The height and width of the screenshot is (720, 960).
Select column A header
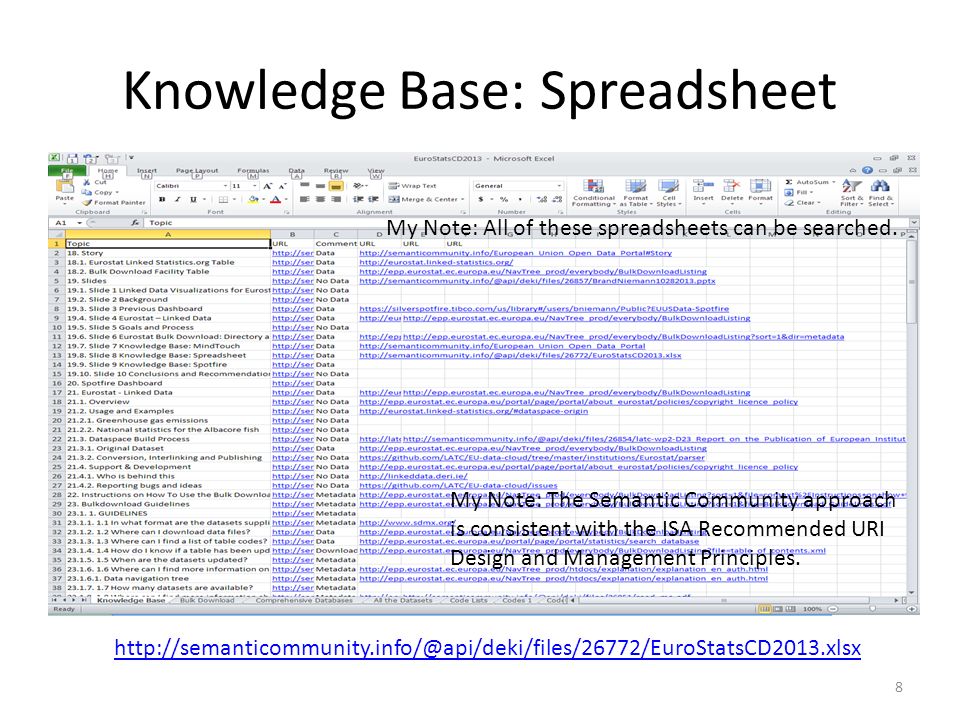click(x=168, y=234)
